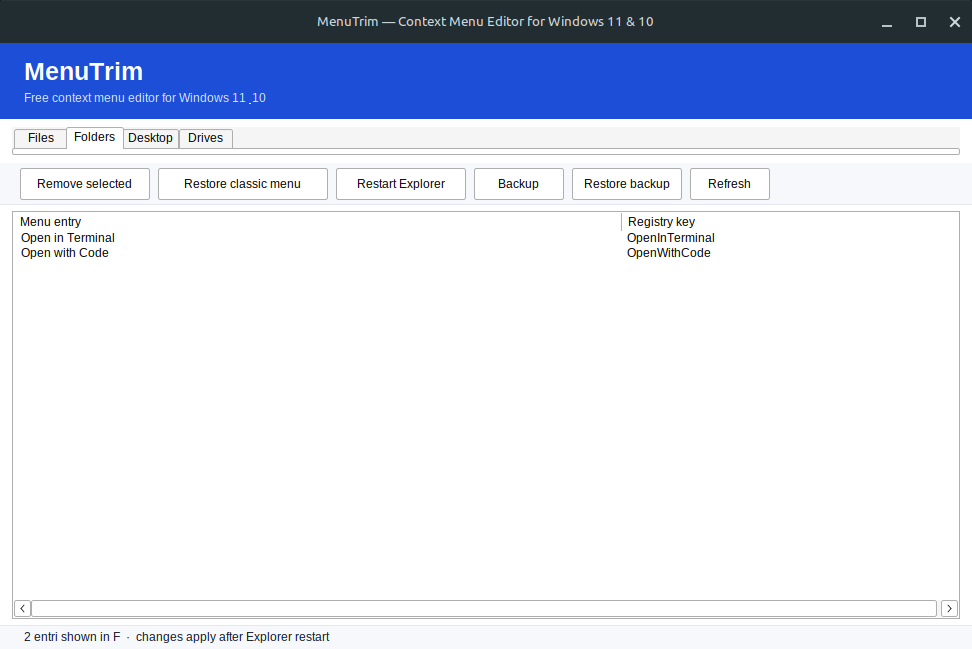Click Restore classic menu
Screen dimensions: 972x649
point(242,183)
